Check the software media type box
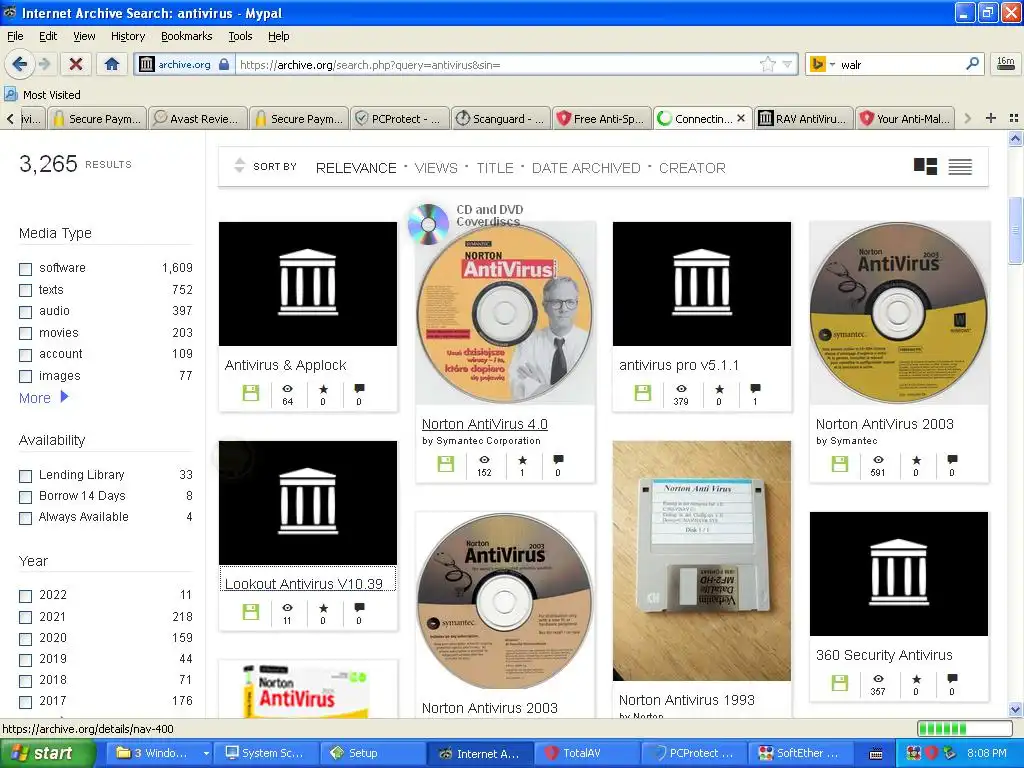This screenshot has width=1024, height=768. click(25, 268)
